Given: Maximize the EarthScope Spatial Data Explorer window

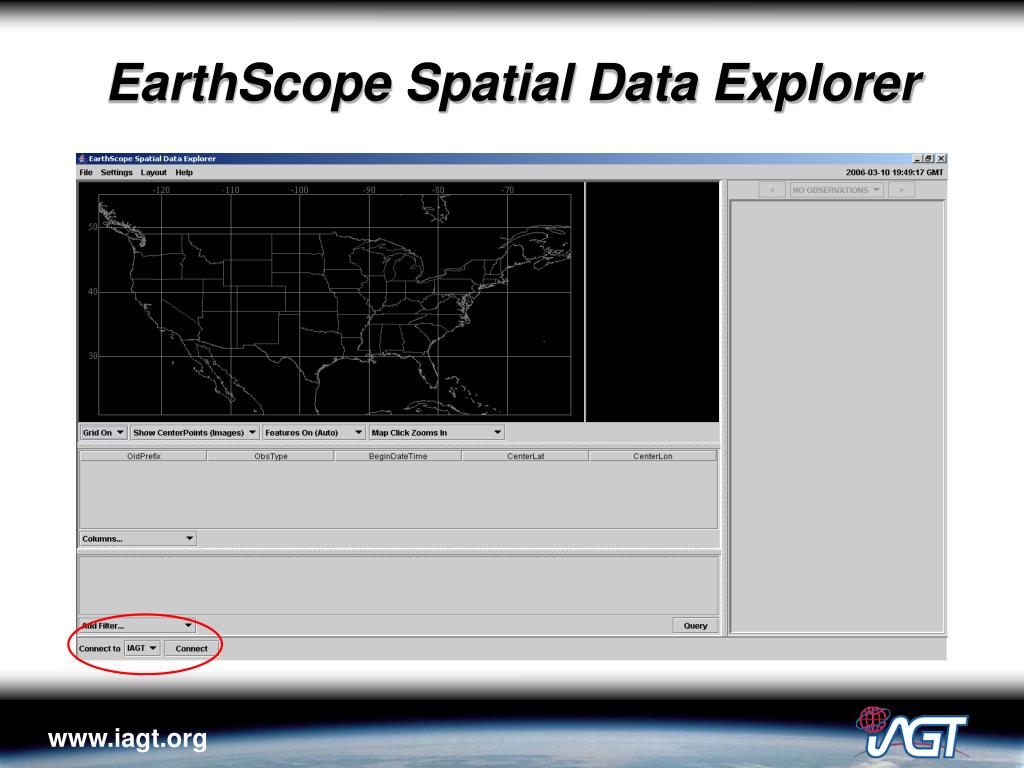Looking at the screenshot, I should (928, 159).
